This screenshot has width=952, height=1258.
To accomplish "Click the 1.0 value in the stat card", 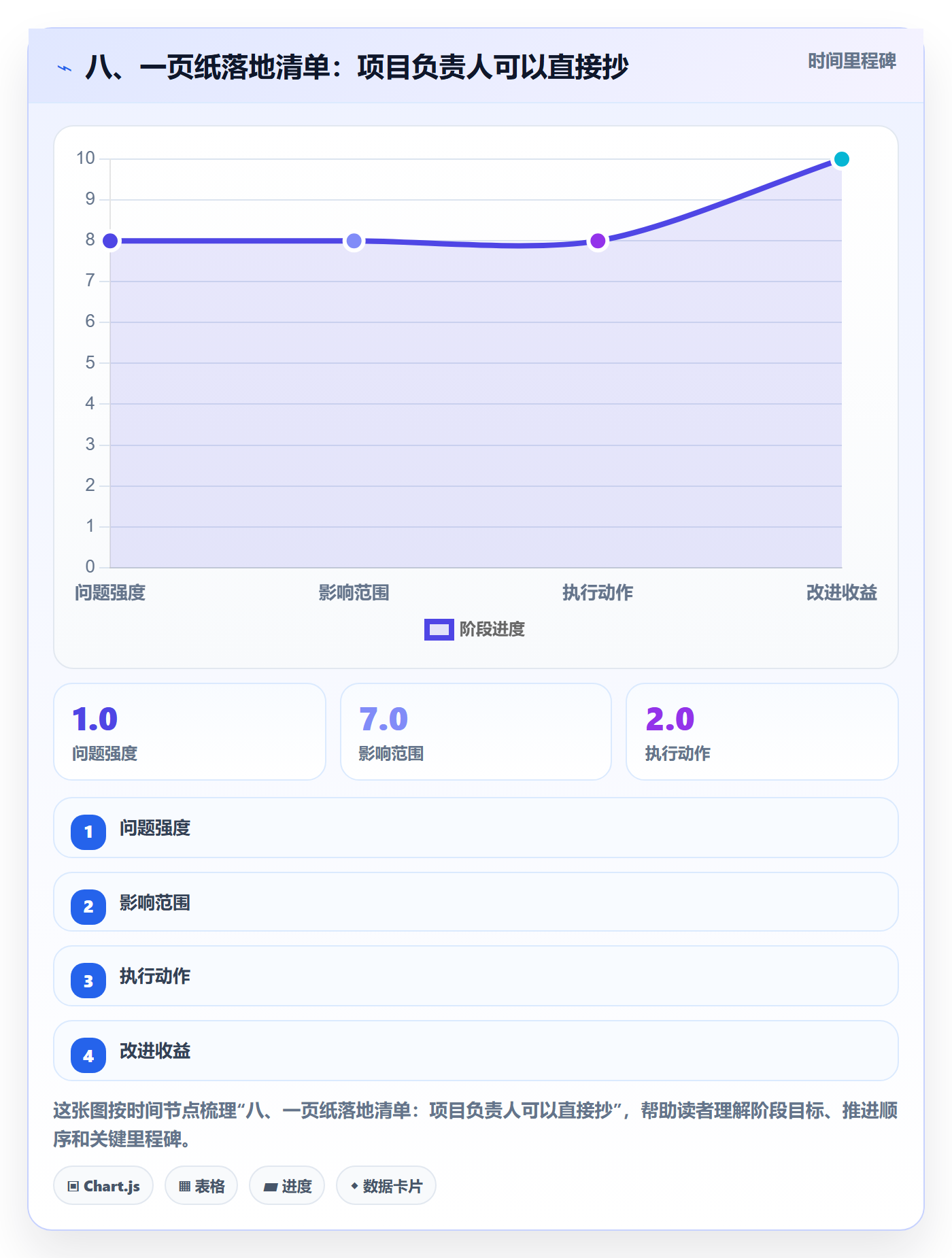I will [x=95, y=719].
